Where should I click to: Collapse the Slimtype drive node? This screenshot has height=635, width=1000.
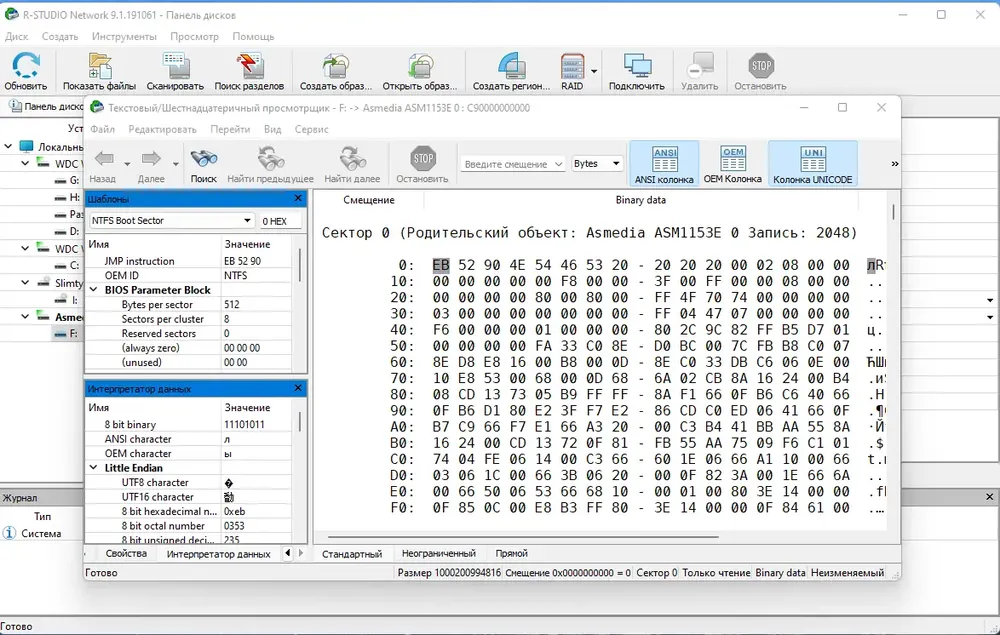(x=26, y=282)
